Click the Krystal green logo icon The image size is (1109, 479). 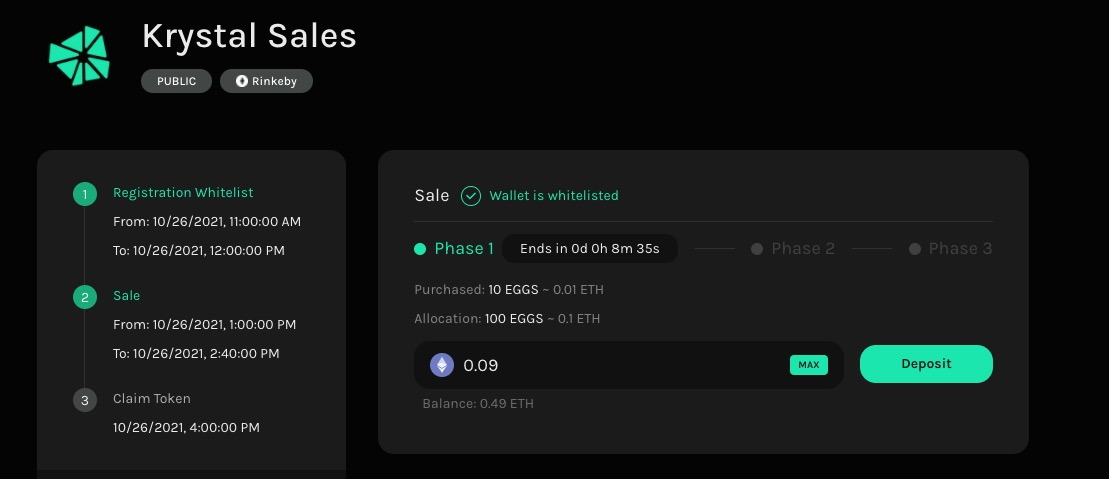pos(79,55)
